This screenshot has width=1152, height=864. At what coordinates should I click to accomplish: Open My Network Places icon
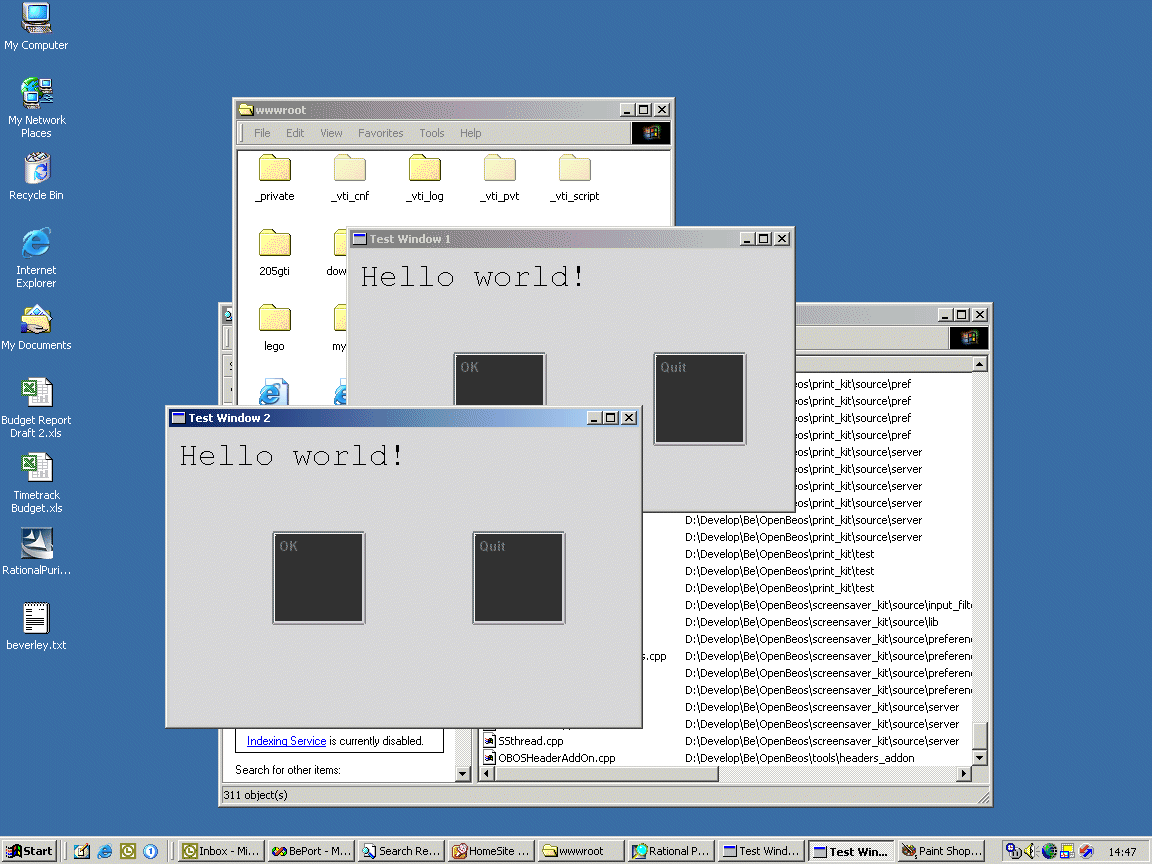36,94
